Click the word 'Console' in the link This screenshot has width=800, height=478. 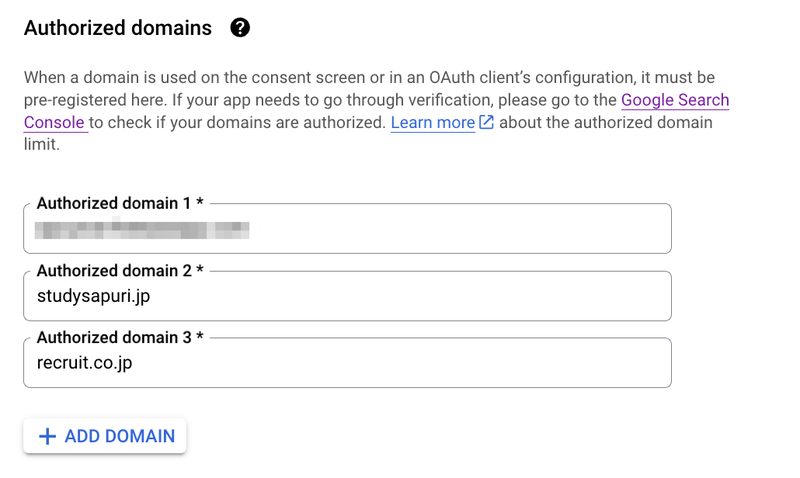click(54, 122)
